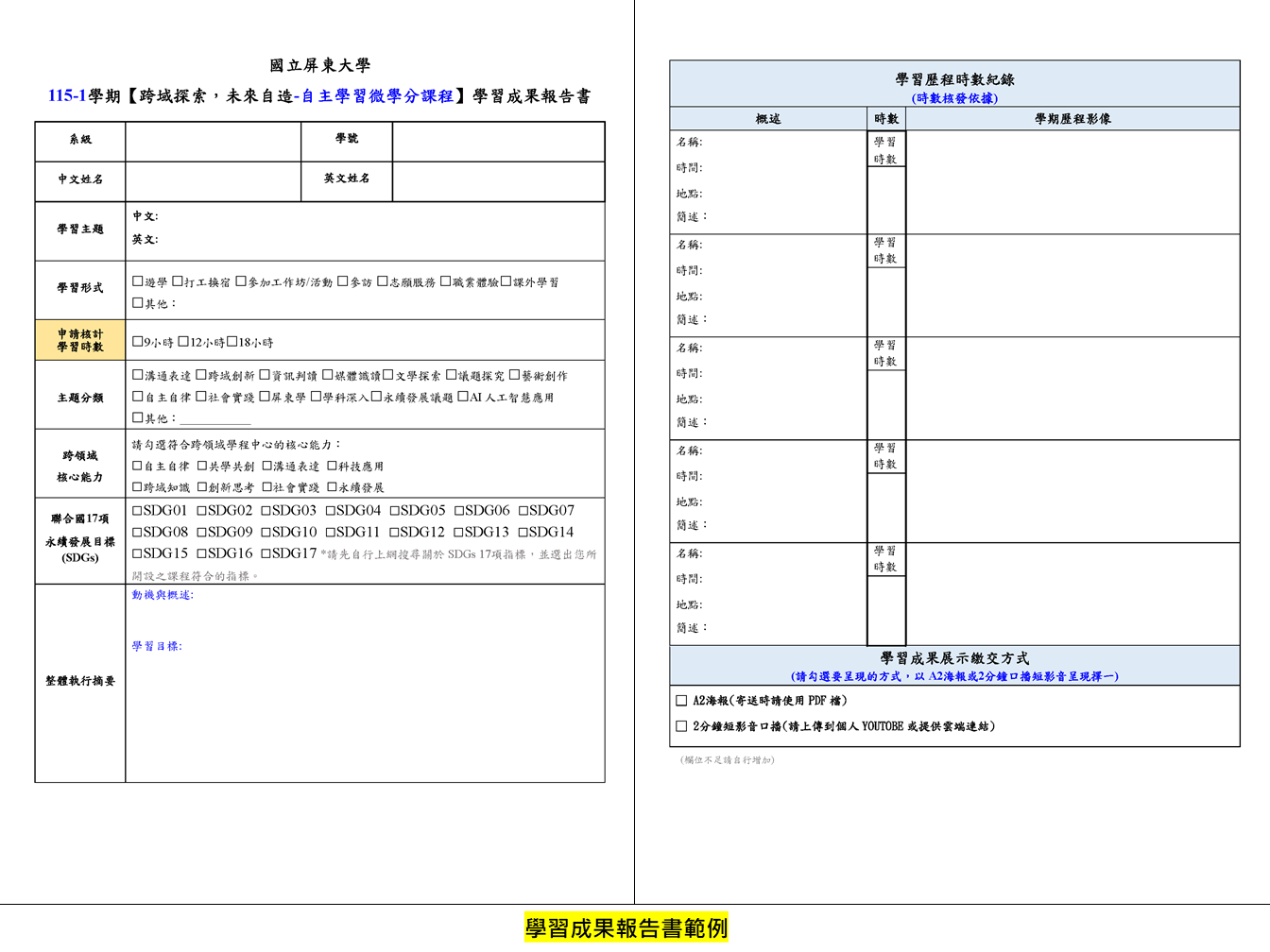Click the 學號 blank field
Viewport: 1270px width, 952px height.
tap(498, 142)
